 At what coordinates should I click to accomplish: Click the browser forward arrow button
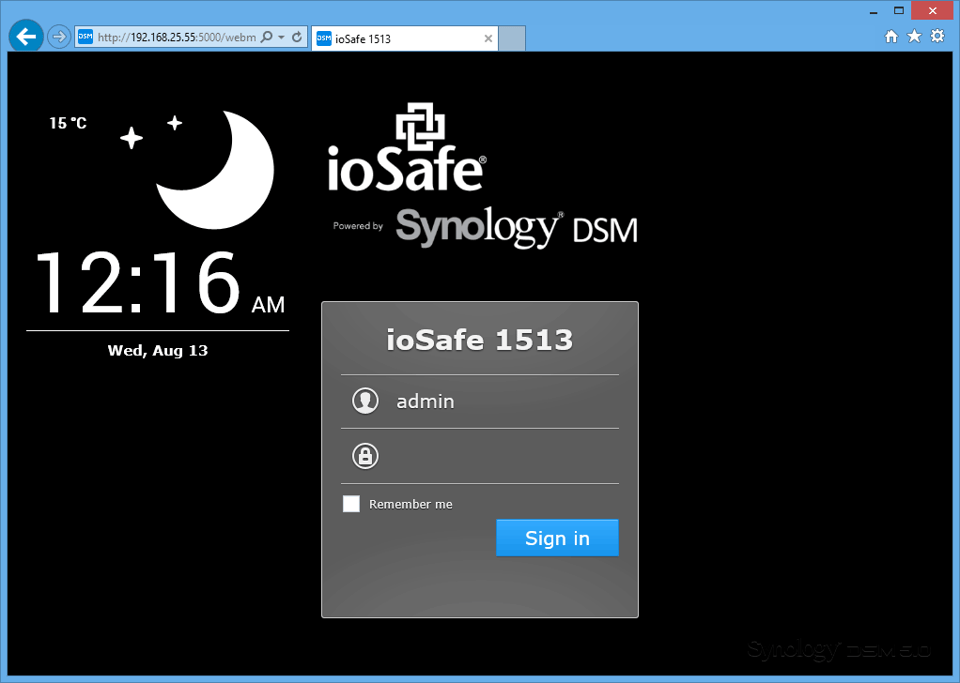[59, 37]
